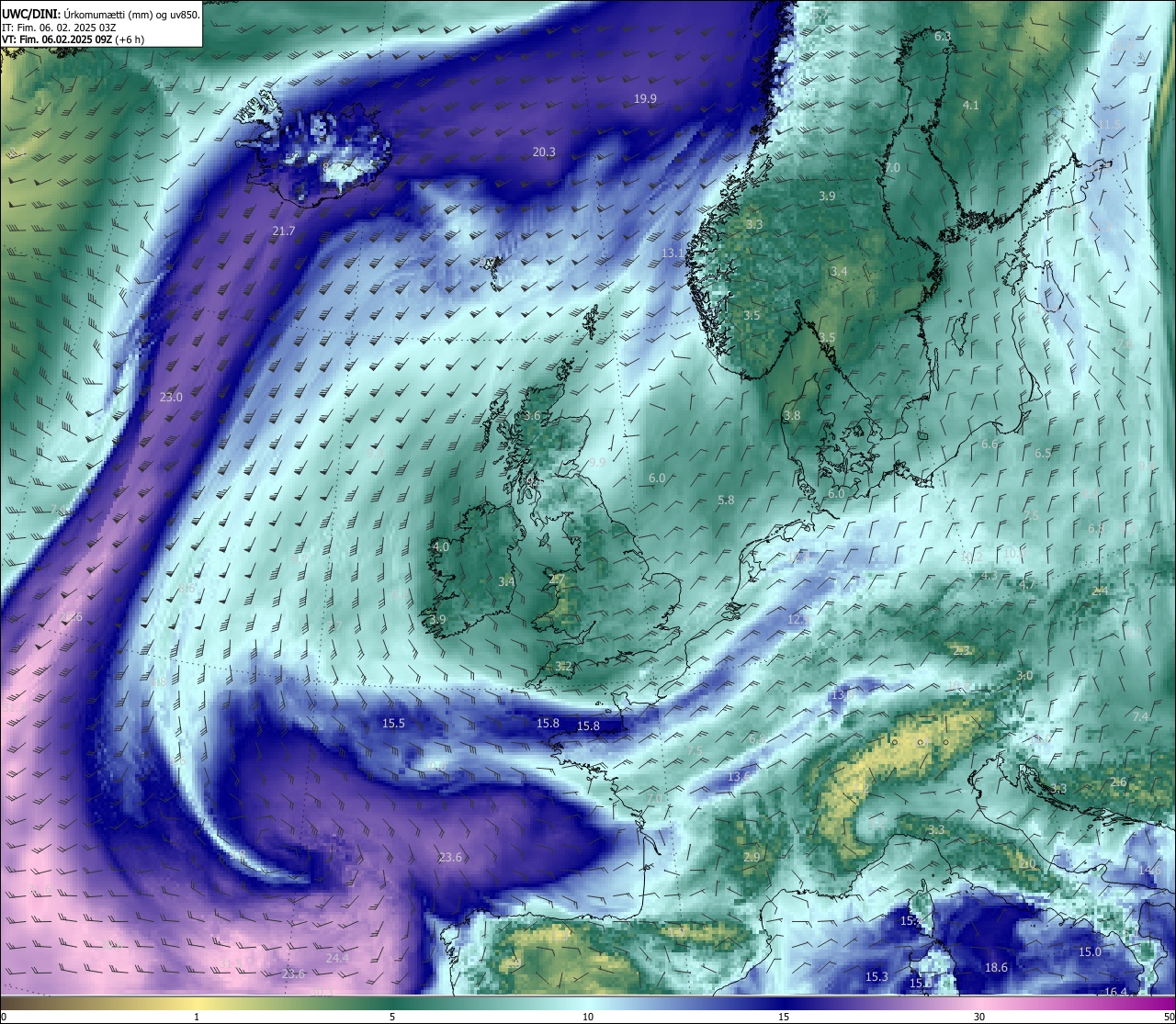The width and height of the screenshot is (1176, 1024).
Task: Click the 21.7 value south of Iceland
Action: (284, 231)
